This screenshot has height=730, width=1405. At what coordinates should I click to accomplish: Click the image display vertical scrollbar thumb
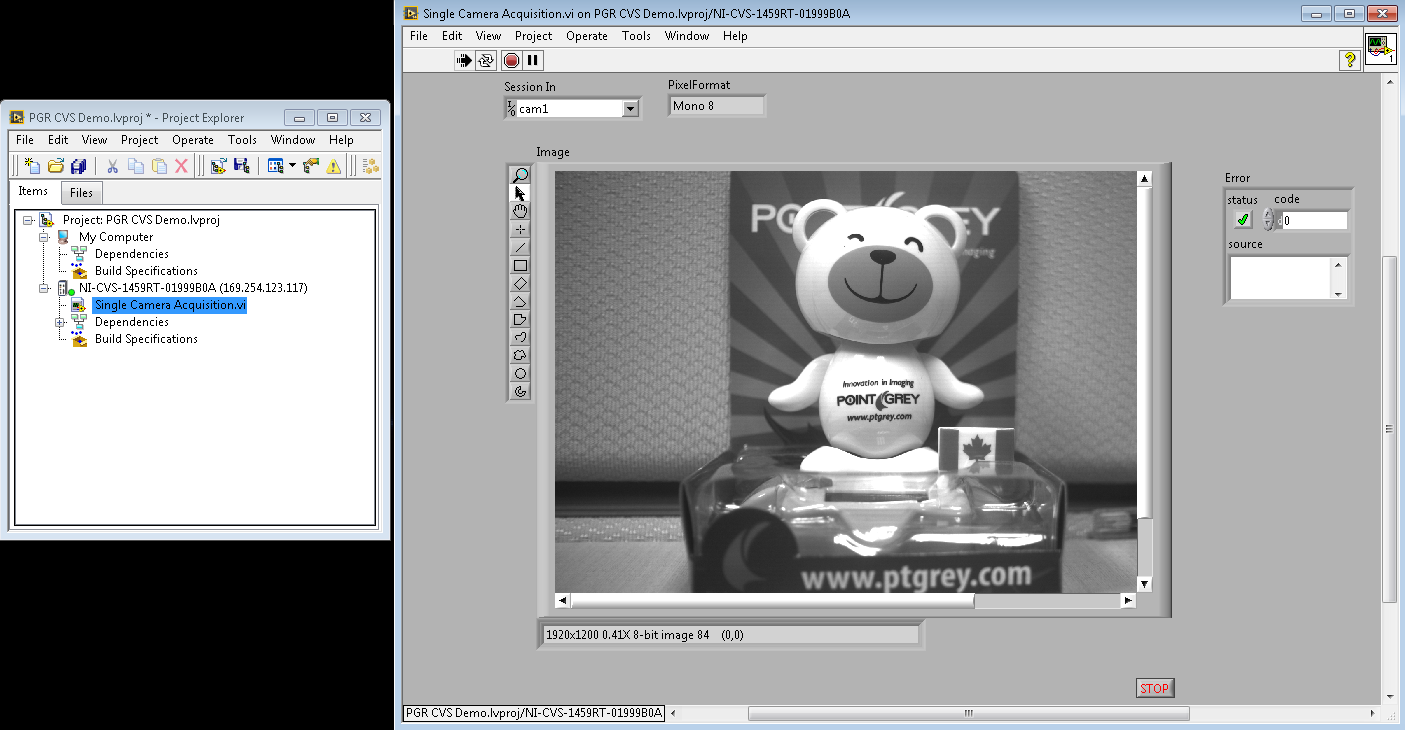tap(1144, 352)
